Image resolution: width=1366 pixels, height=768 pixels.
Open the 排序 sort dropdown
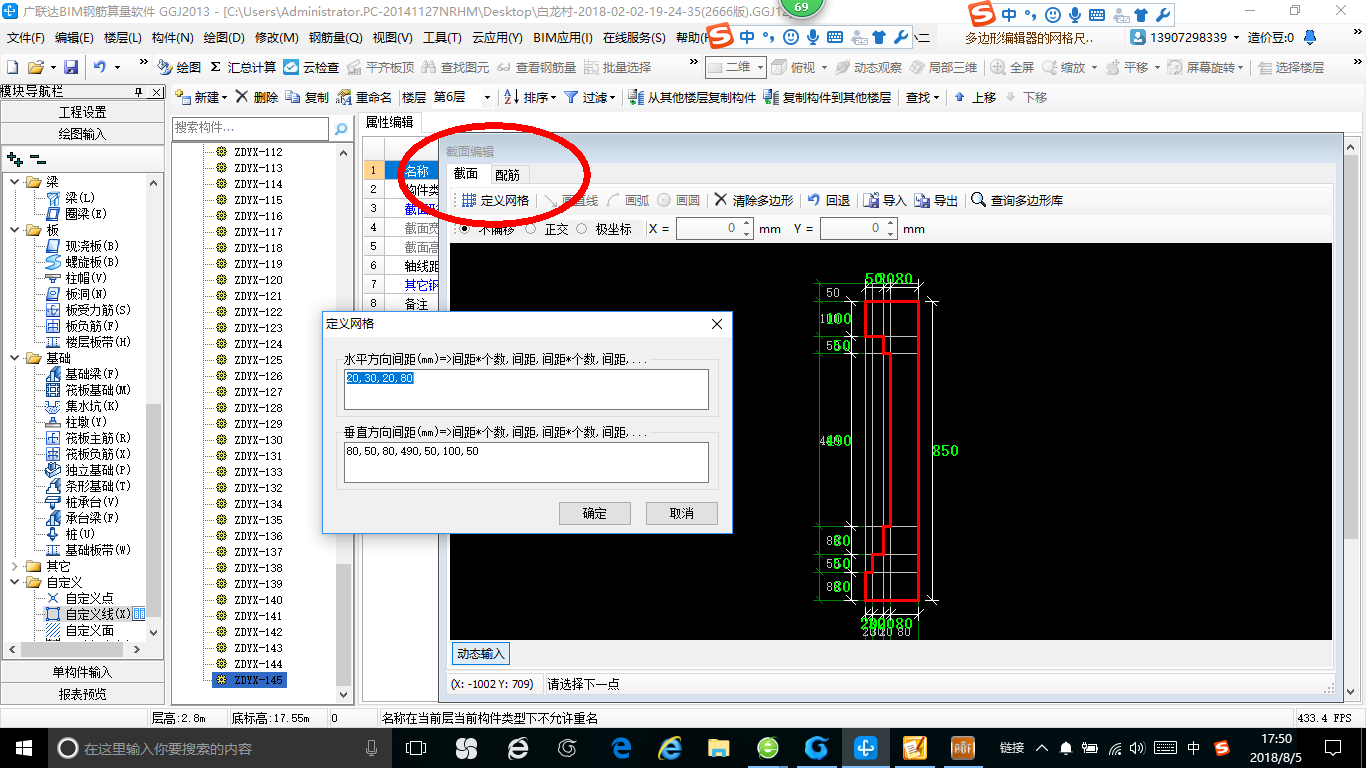click(529, 97)
